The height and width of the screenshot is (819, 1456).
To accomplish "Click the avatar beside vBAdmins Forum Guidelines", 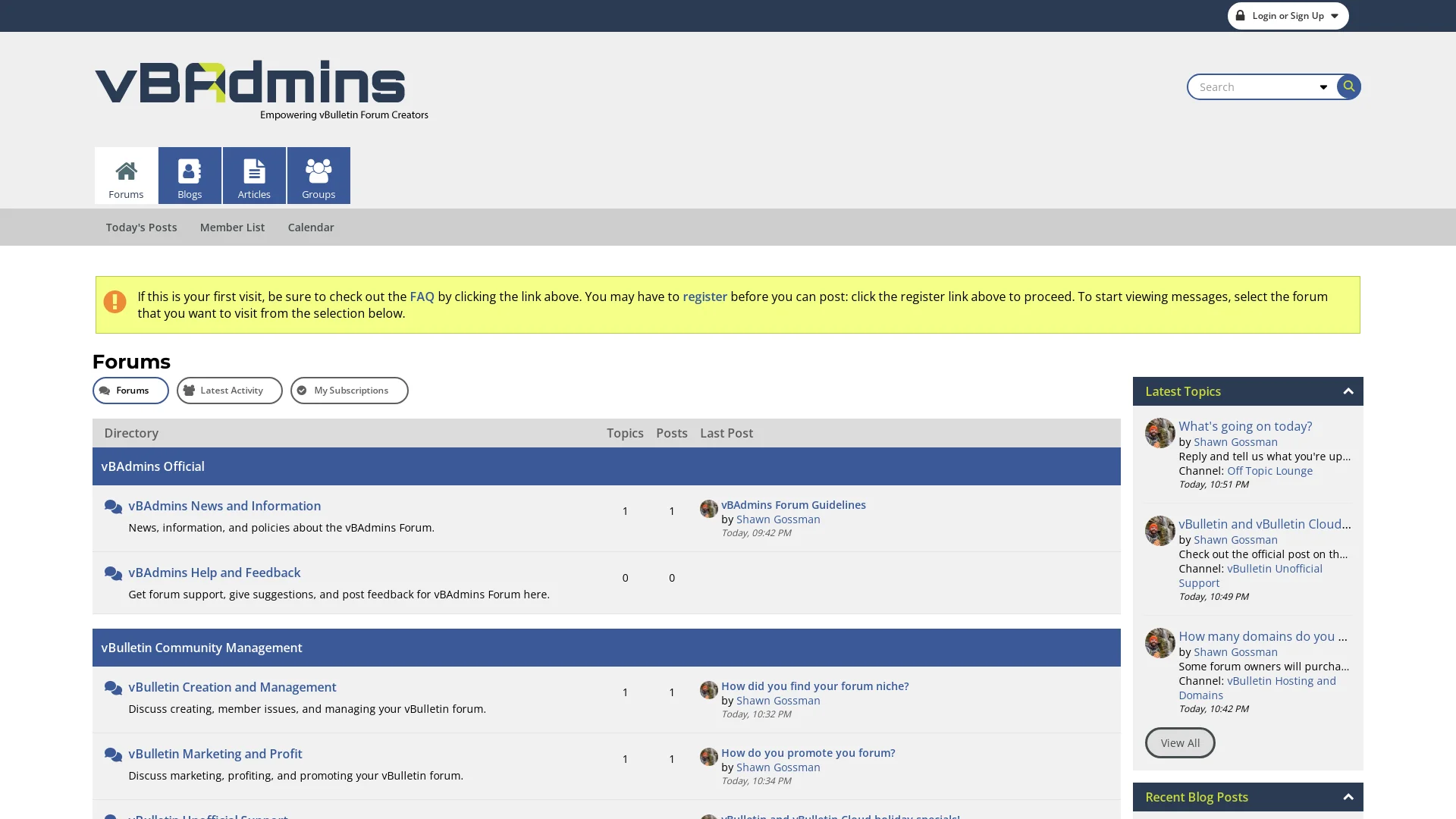I will 709,509.
